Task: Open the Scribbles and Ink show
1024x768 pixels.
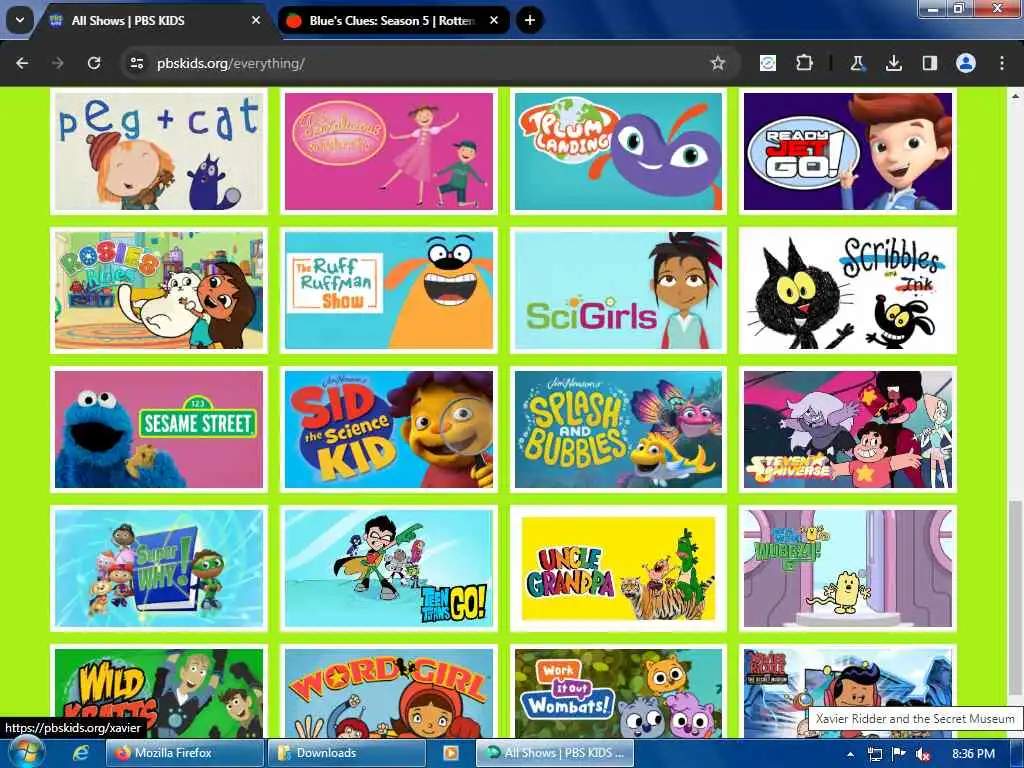Action: [848, 290]
